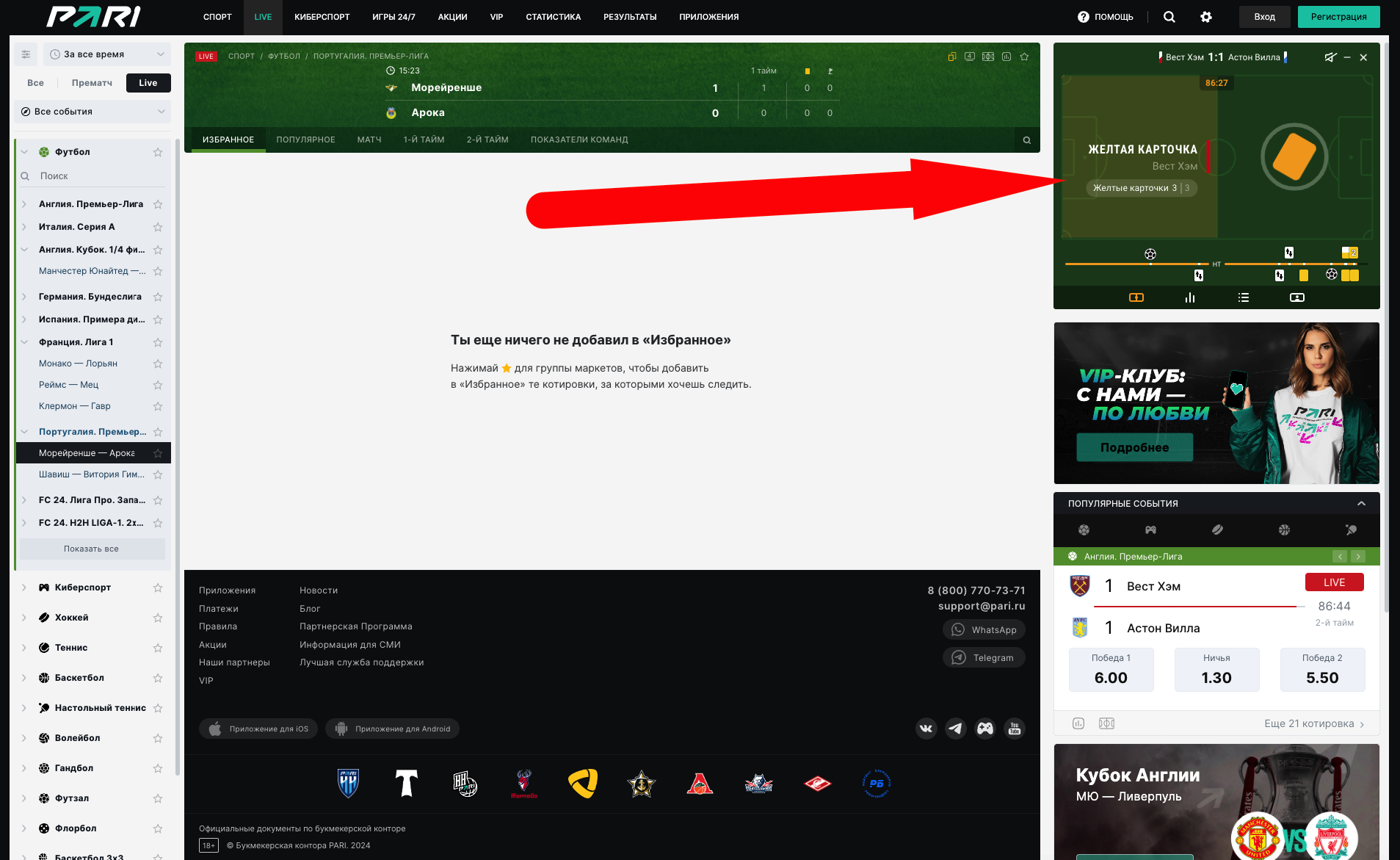Show the event list in match widget
The image size is (1400, 860).
click(x=1244, y=297)
